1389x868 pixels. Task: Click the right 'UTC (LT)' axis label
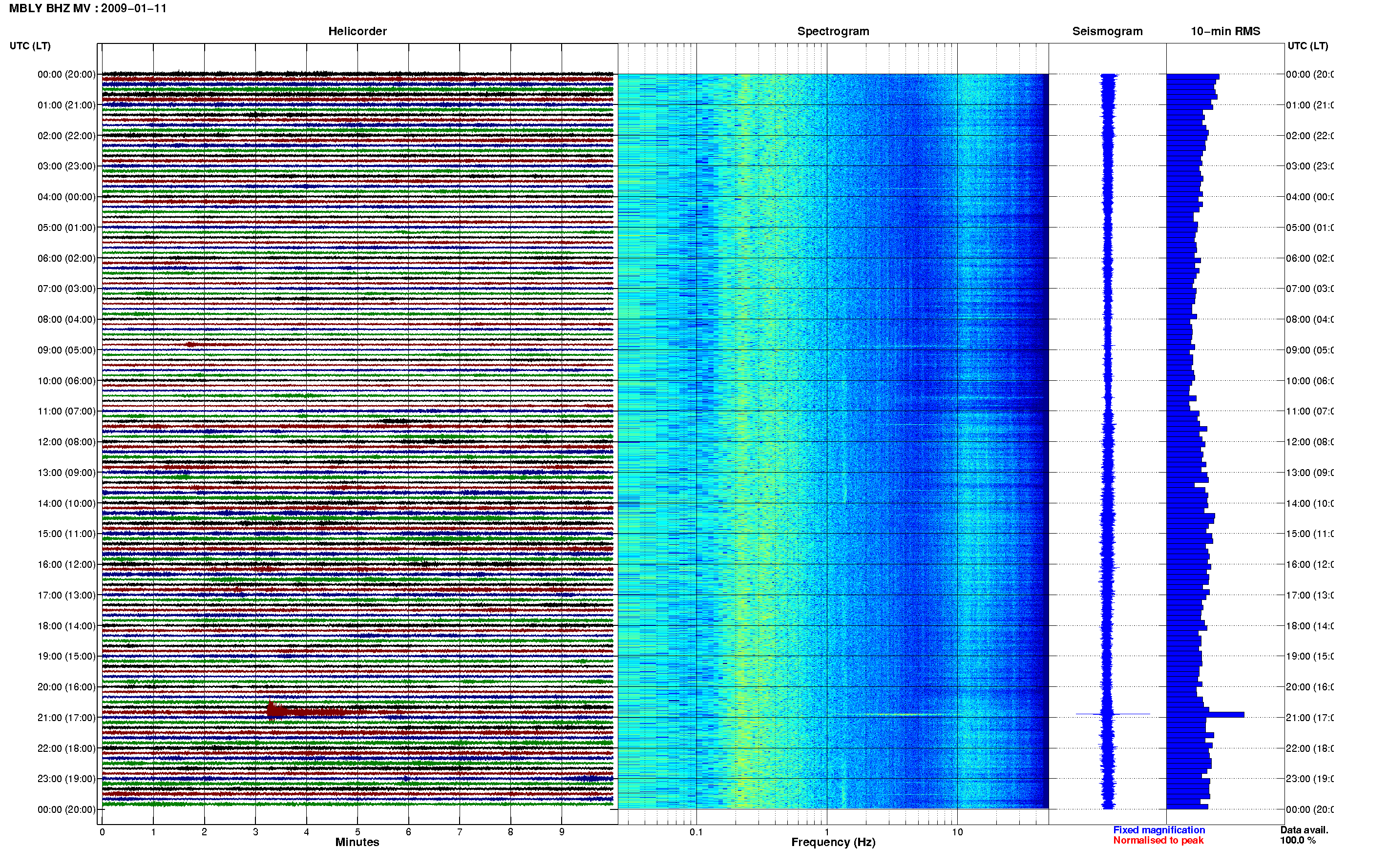1307,46
